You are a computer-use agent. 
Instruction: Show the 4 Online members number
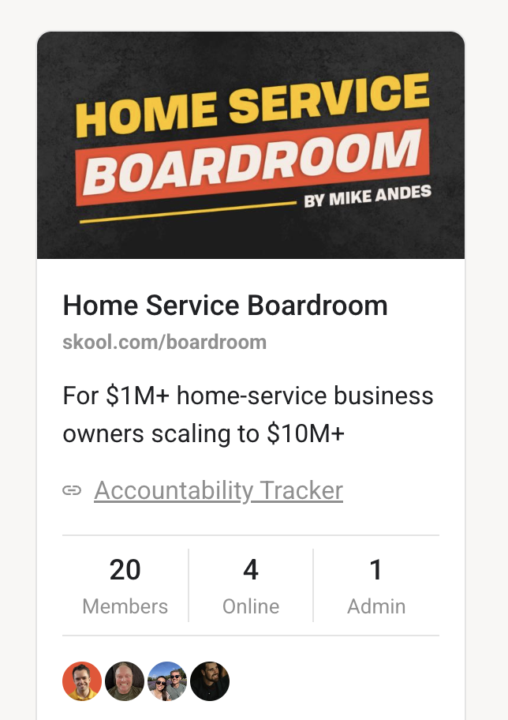click(x=251, y=570)
